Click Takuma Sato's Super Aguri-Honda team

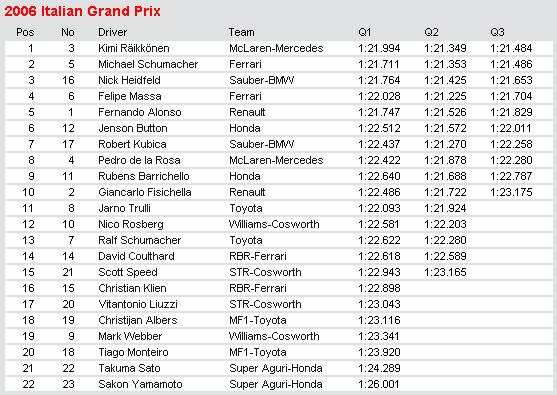pos(276,368)
